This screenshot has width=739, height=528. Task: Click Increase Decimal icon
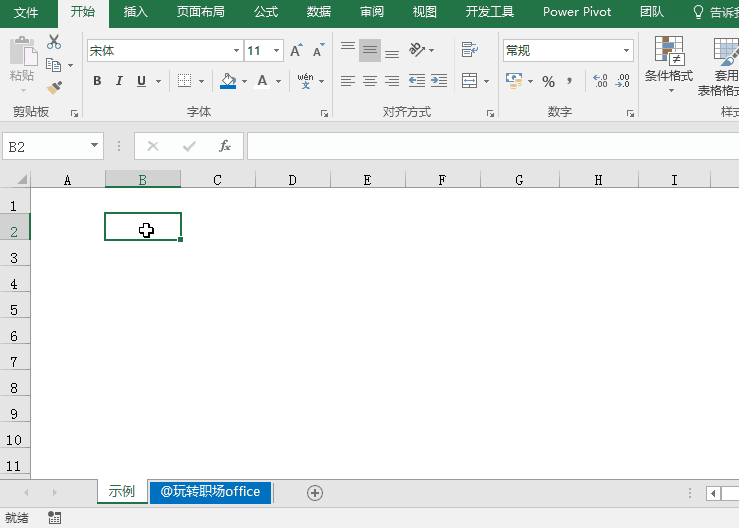[600, 81]
